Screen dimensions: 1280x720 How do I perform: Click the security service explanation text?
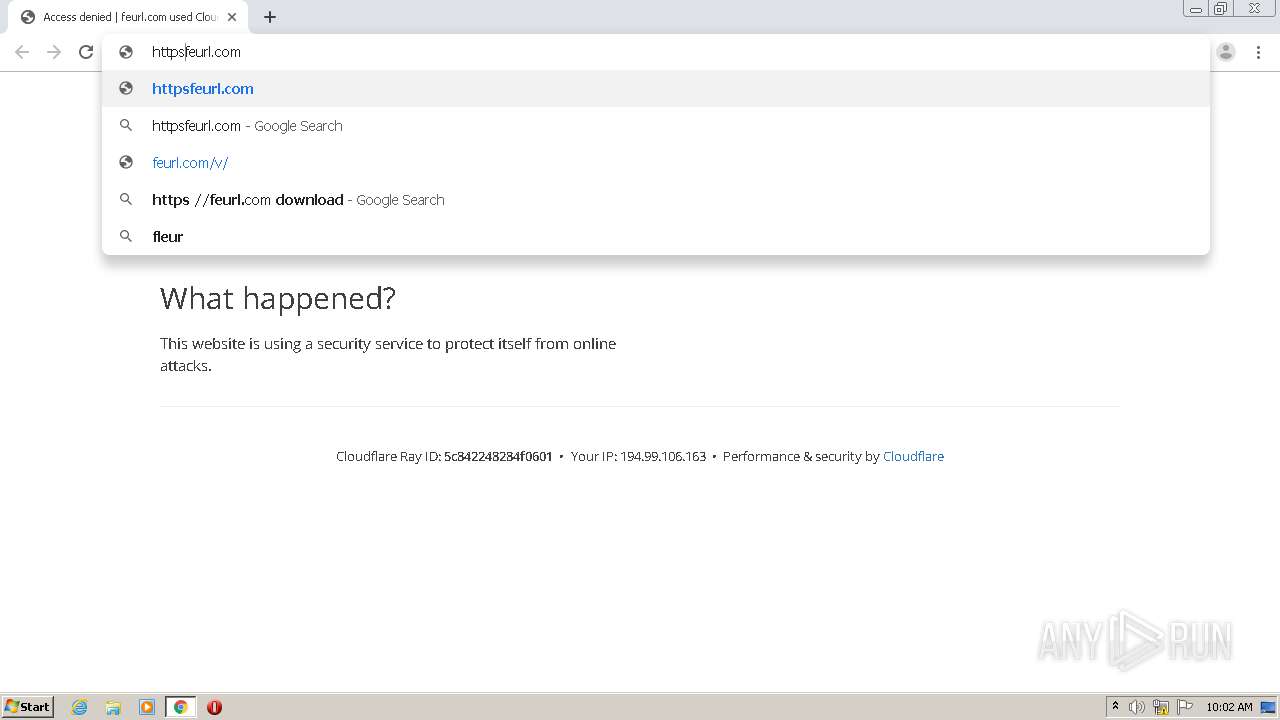pyautogui.click(x=388, y=354)
